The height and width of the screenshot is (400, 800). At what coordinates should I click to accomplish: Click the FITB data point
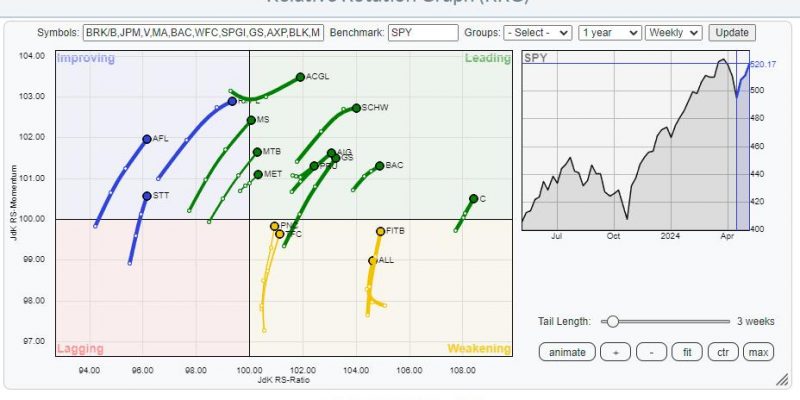pos(381,231)
